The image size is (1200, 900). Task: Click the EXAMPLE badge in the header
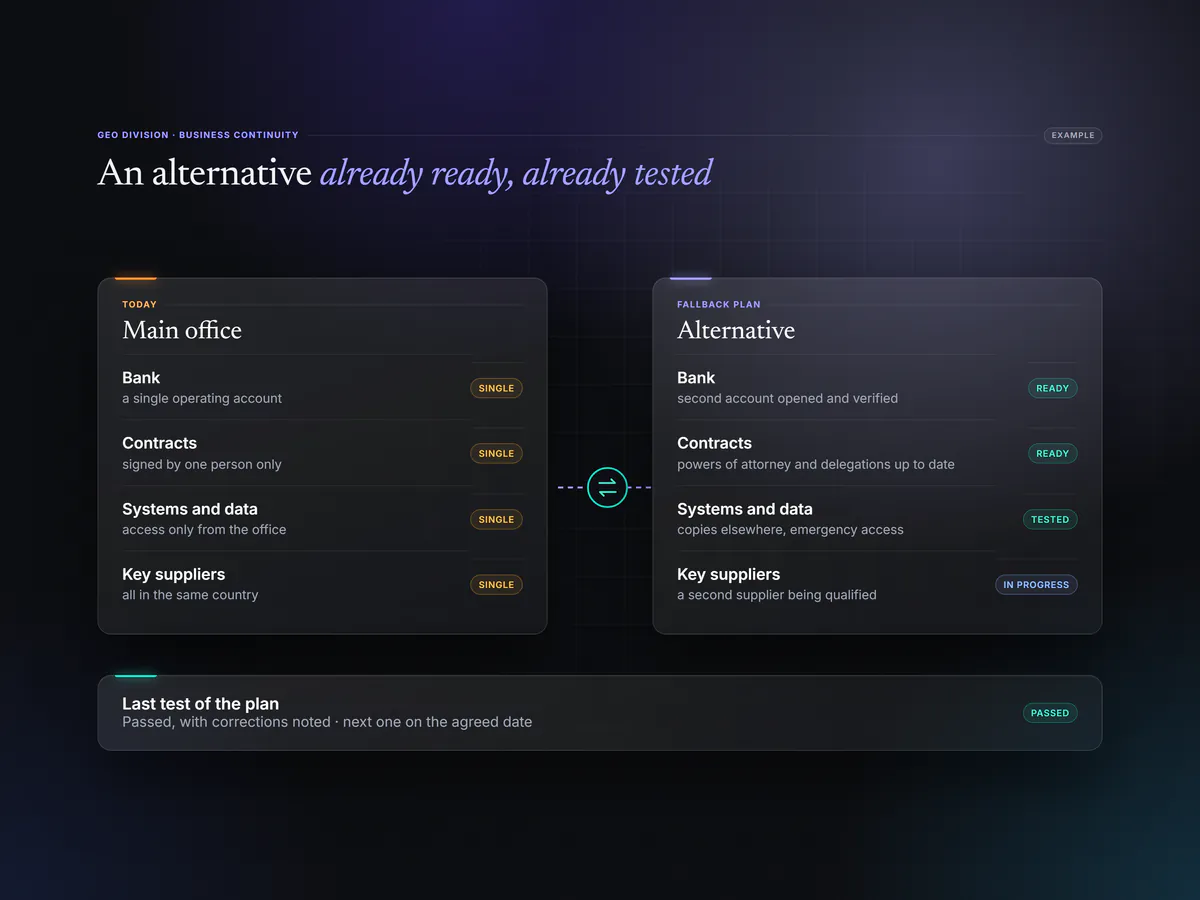[x=1073, y=135]
